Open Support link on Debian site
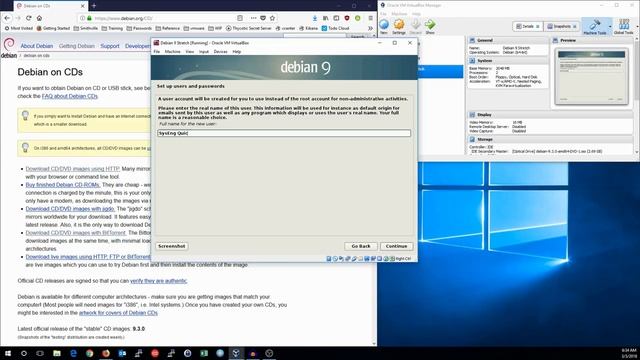 coord(110,46)
